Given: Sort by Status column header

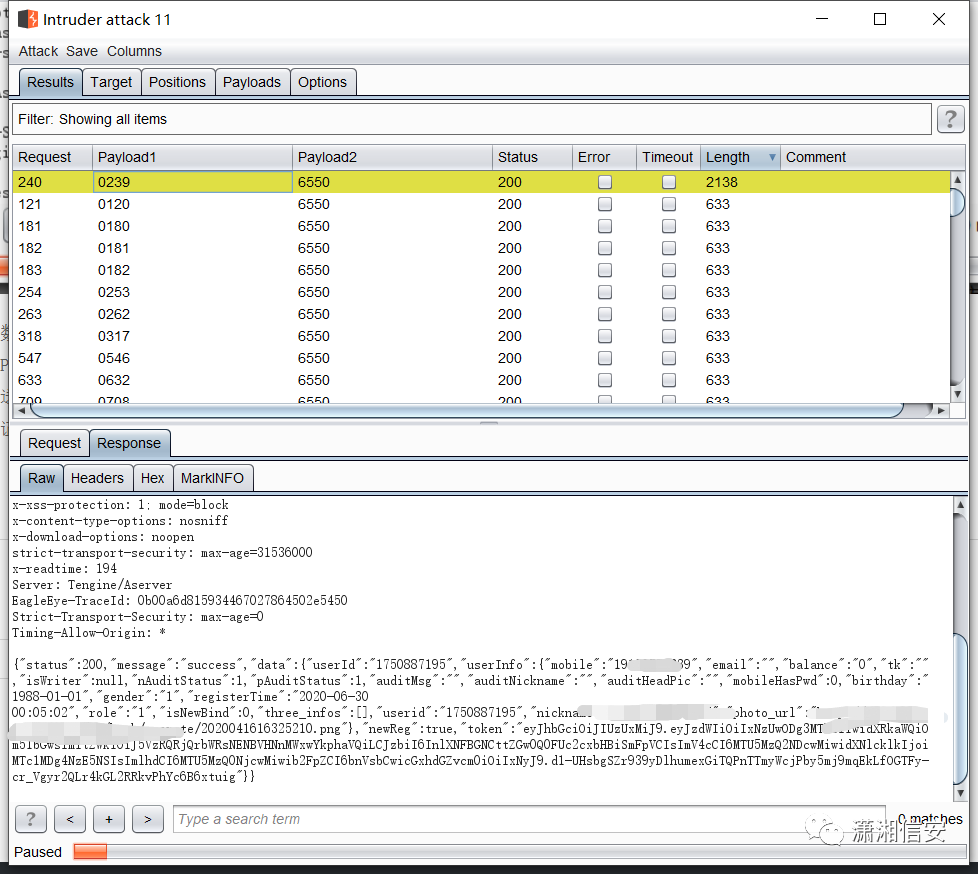Looking at the screenshot, I should 532,157.
